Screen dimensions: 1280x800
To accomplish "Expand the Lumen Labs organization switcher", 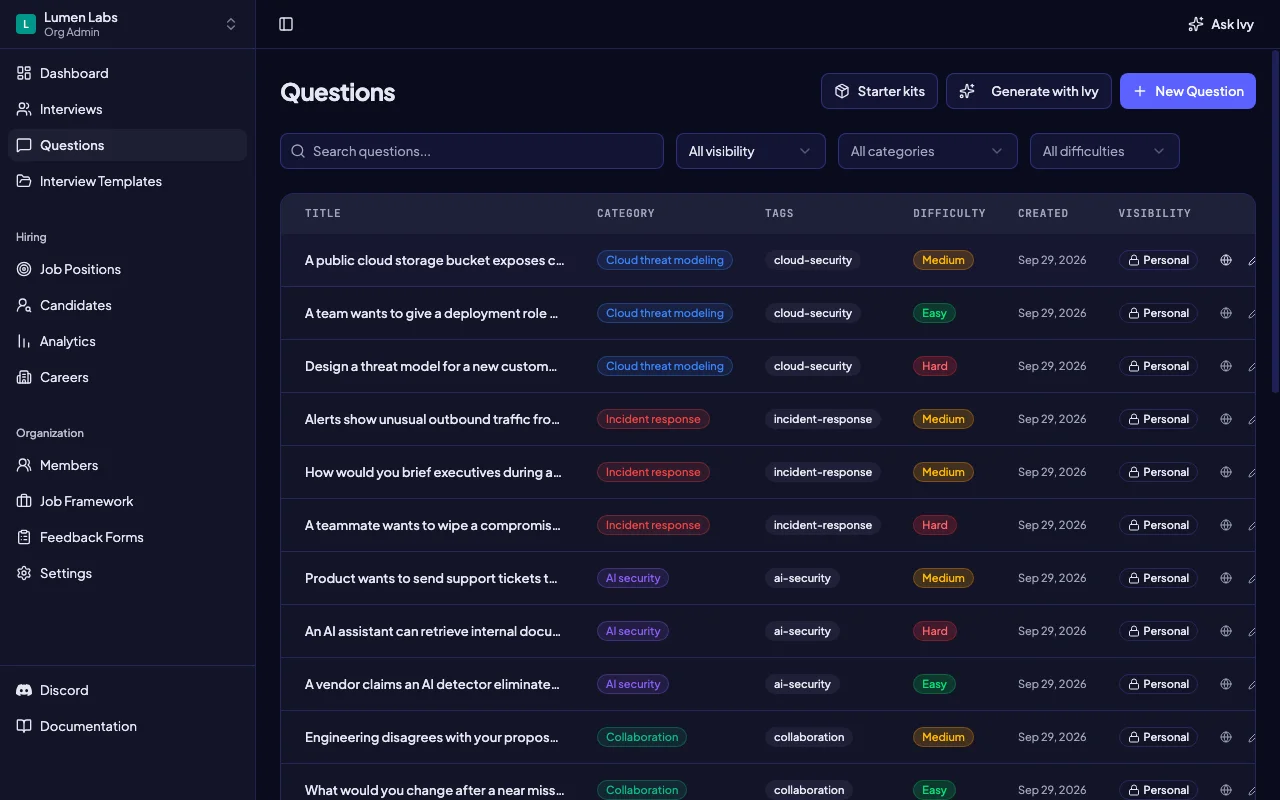I will [127, 24].
